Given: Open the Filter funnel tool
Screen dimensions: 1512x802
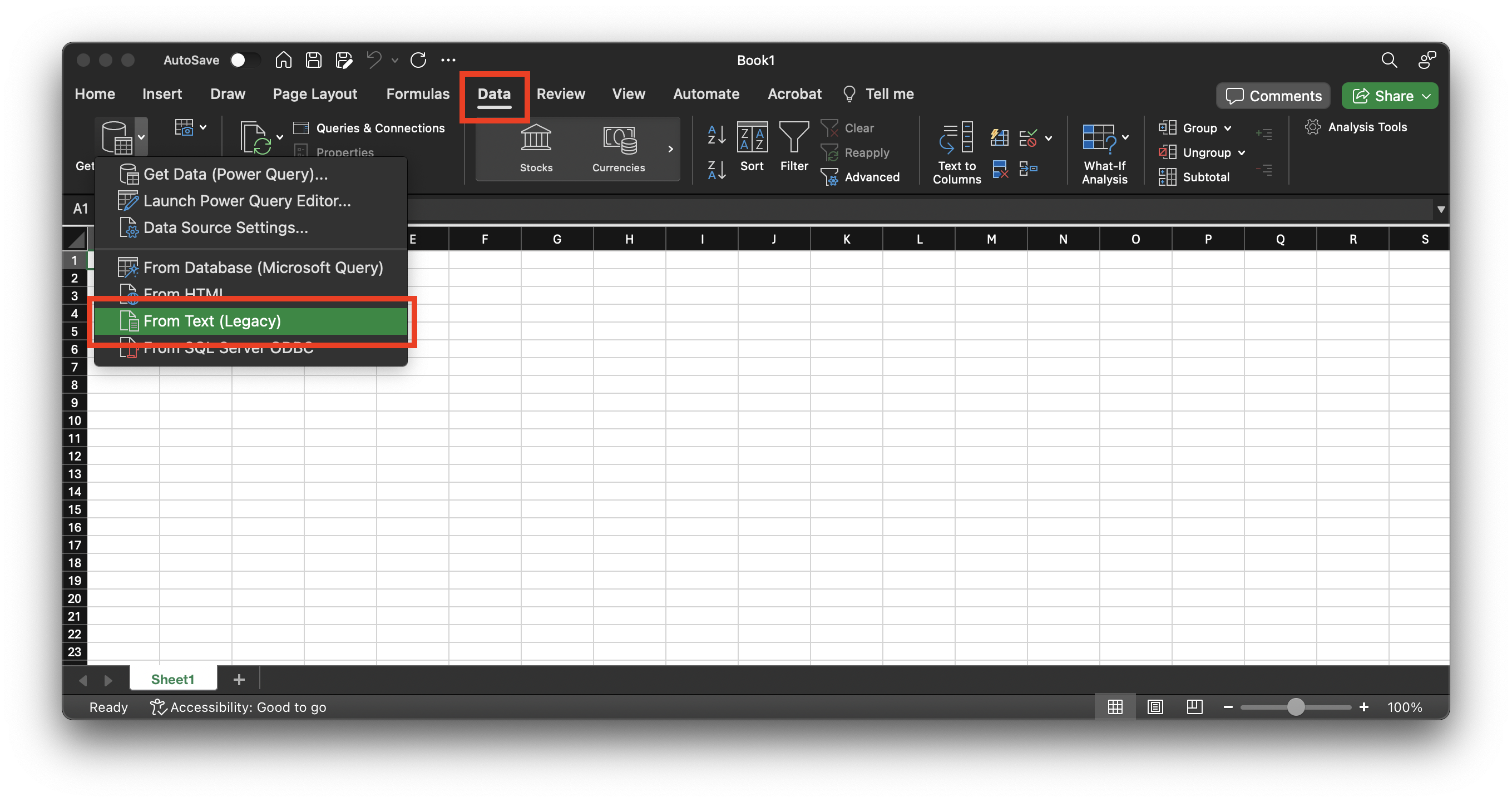Looking at the screenshot, I should click(794, 138).
